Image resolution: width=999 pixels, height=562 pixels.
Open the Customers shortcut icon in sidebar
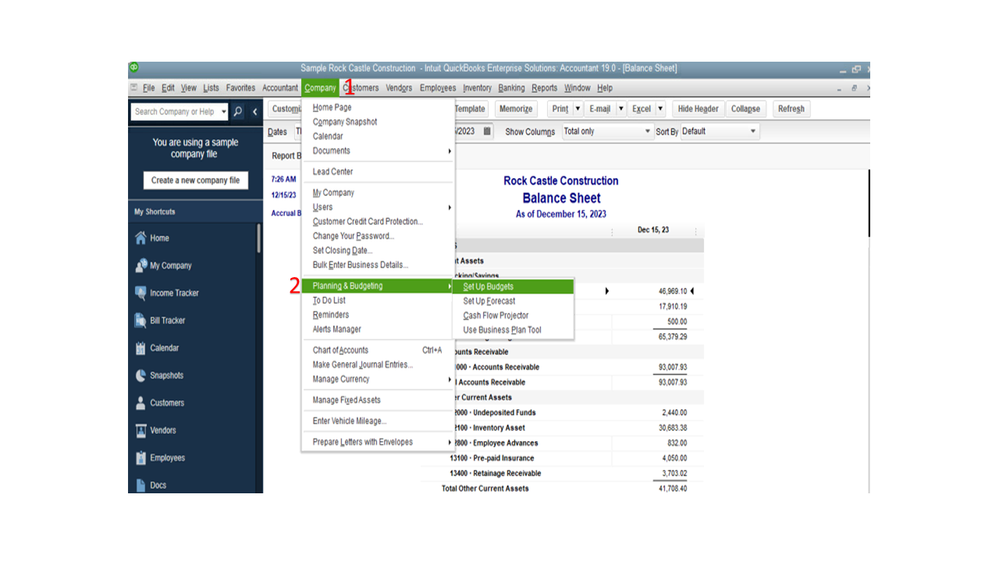coord(141,403)
